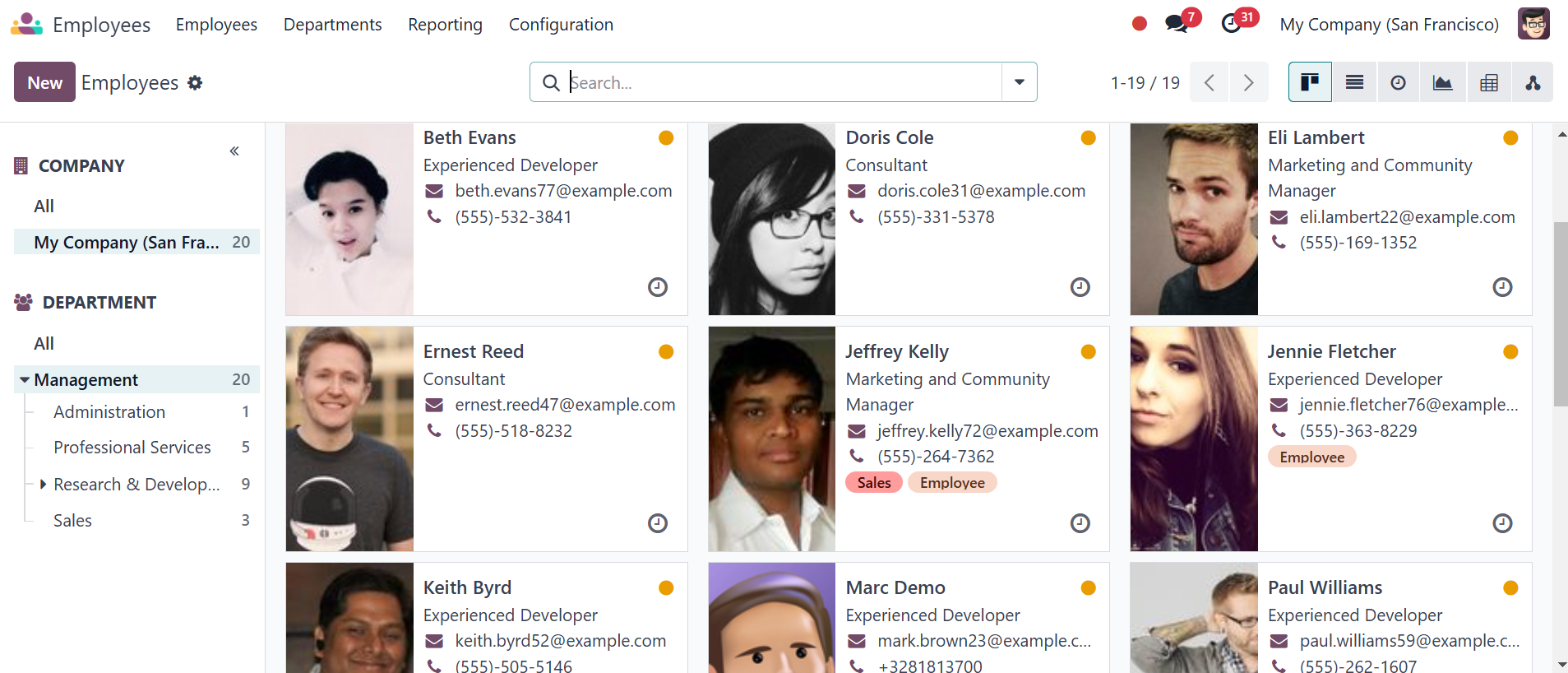Viewport: 1568px width, 673px height.
Task: Open the Departments menu
Action: (333, 25)
